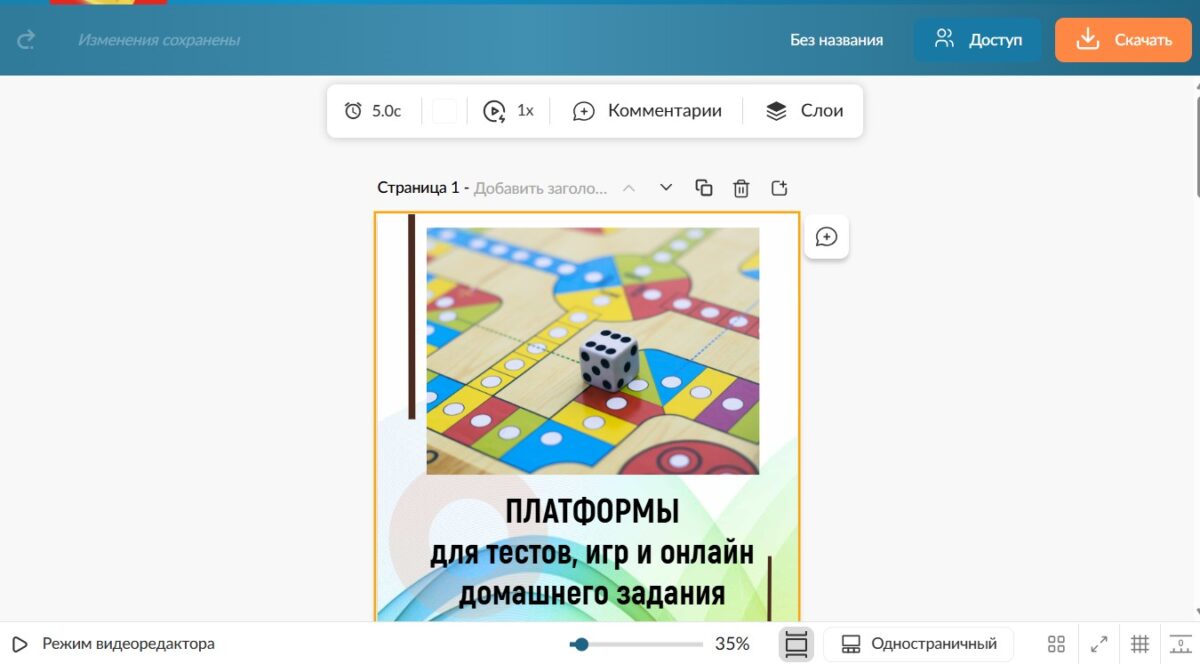Duplicate Страница 1
The width and height of the screenshot is (1200, 664).
coord(704,188)
